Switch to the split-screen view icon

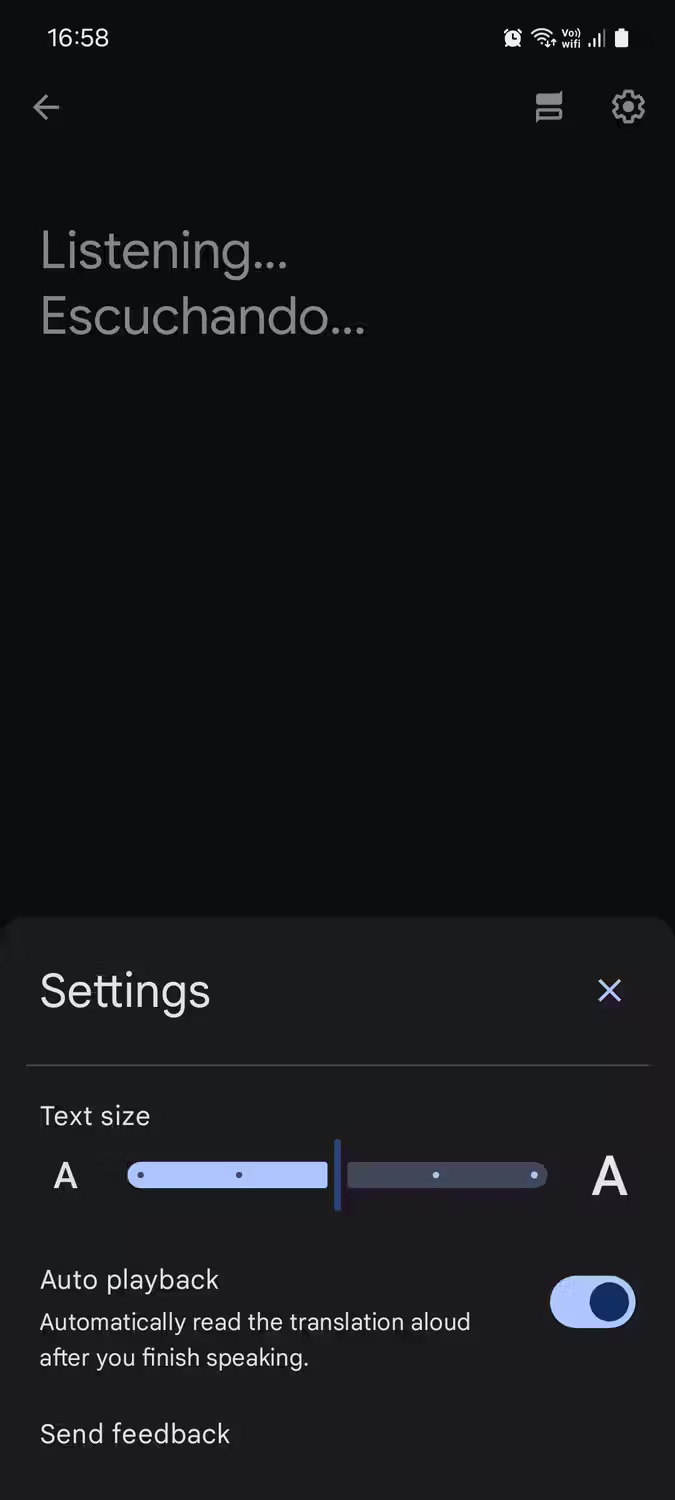coord(549,107)
